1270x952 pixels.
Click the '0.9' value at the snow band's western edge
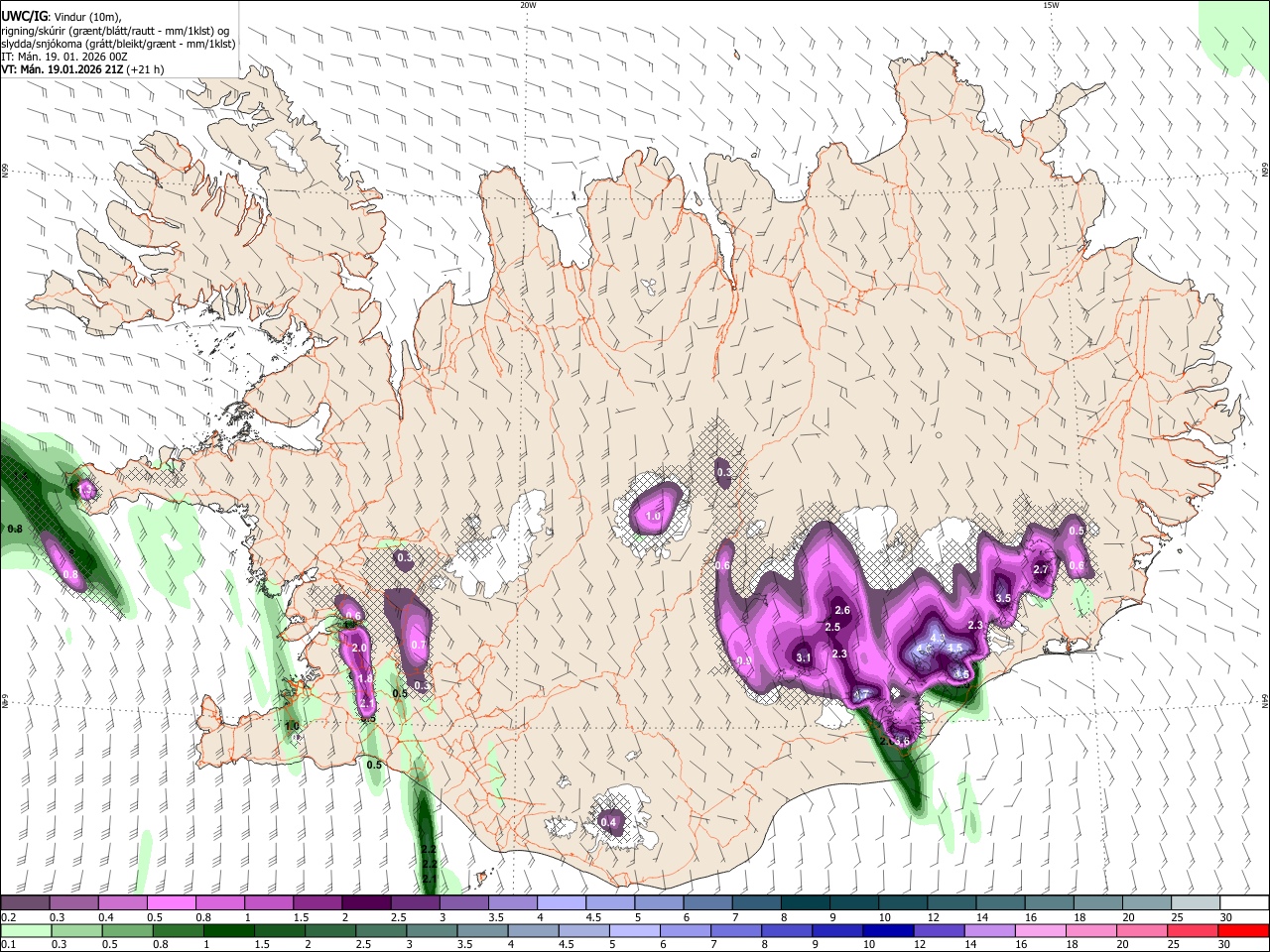point(745,660)
